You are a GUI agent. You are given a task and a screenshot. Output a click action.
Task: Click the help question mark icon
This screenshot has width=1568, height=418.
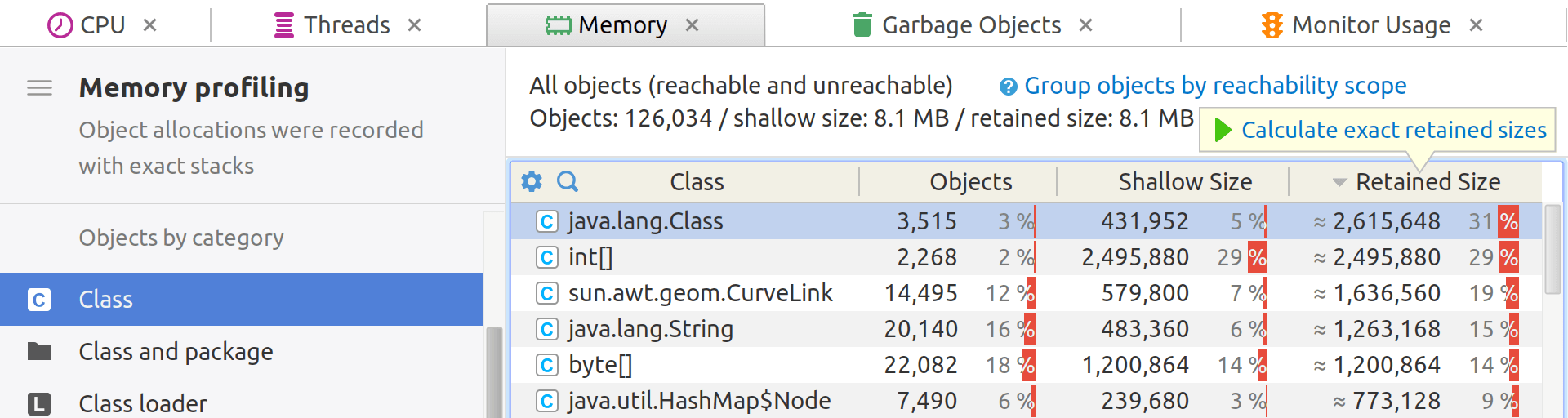pyautogui.click(x=1009, y=87)
